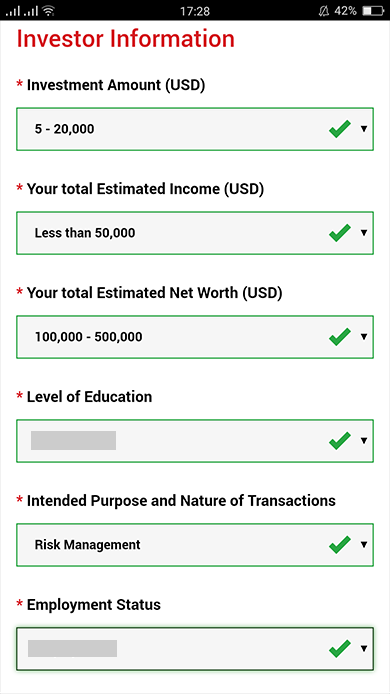Open the Investment Amount dropdown arrow

point(364,129)
